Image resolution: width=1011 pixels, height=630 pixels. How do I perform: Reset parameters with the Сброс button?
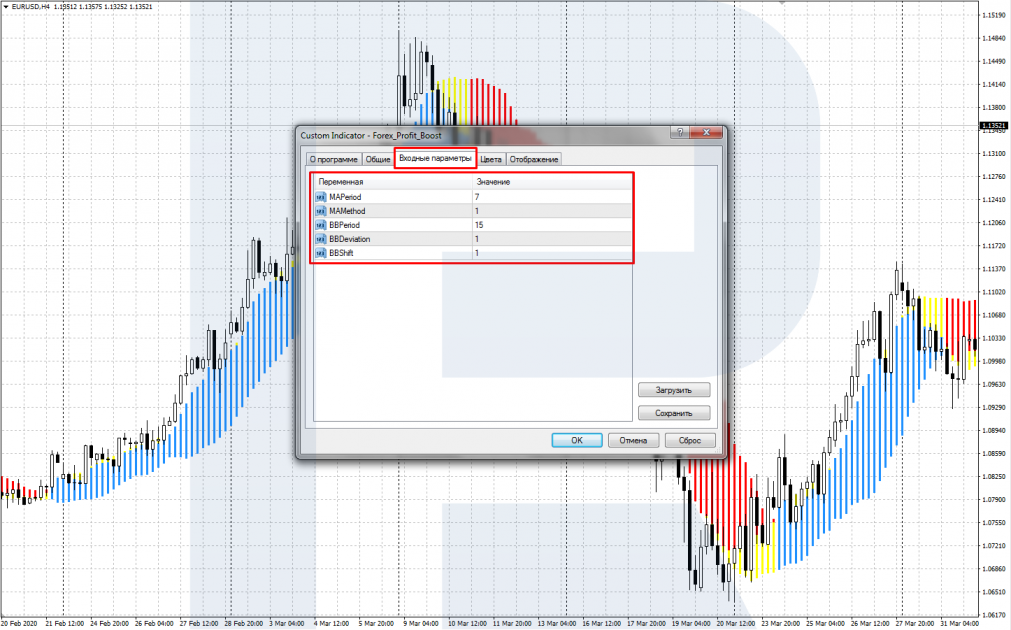(x=689, y=440)
